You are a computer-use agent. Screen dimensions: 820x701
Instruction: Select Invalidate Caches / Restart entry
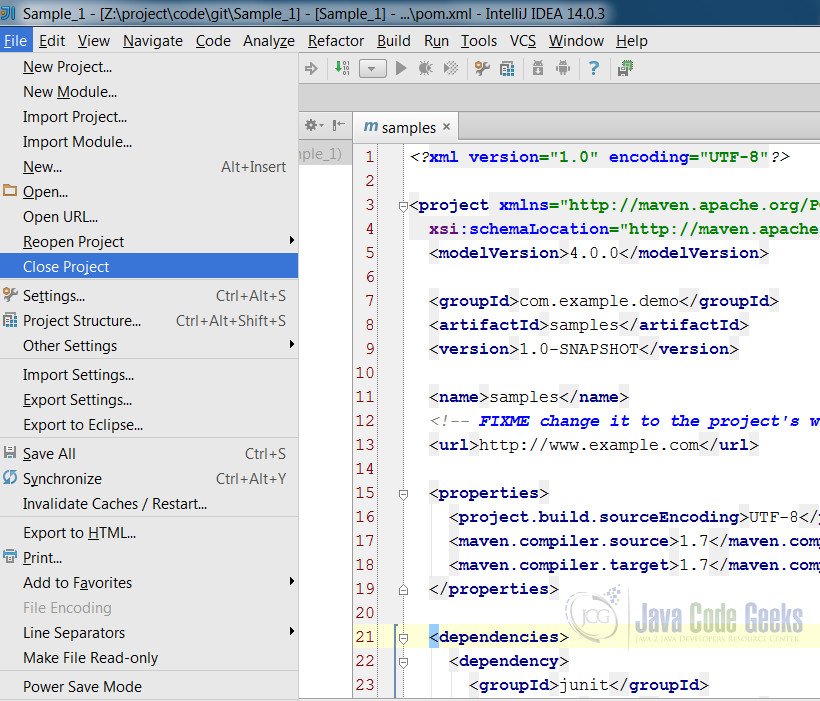click(x=149, y=504)
